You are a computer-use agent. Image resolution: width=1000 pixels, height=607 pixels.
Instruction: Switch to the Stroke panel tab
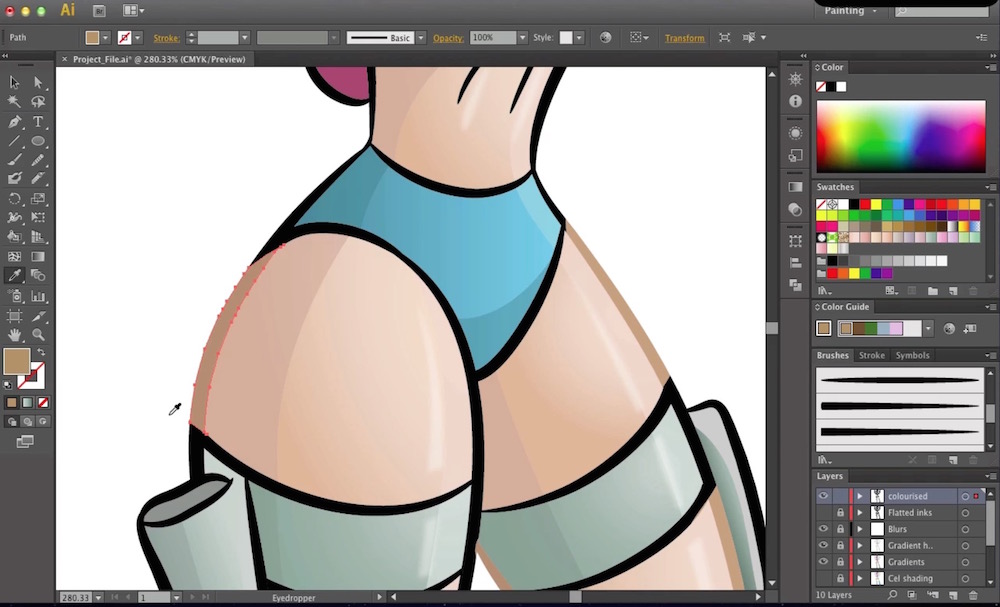point(871,355)
